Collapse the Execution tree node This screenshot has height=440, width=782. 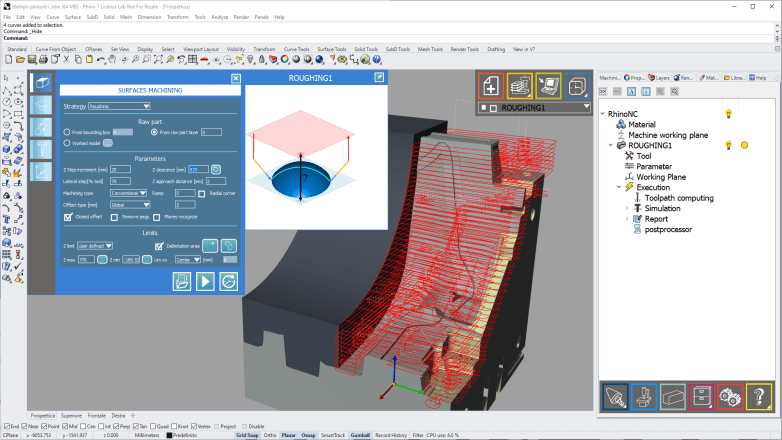(619, 188)
